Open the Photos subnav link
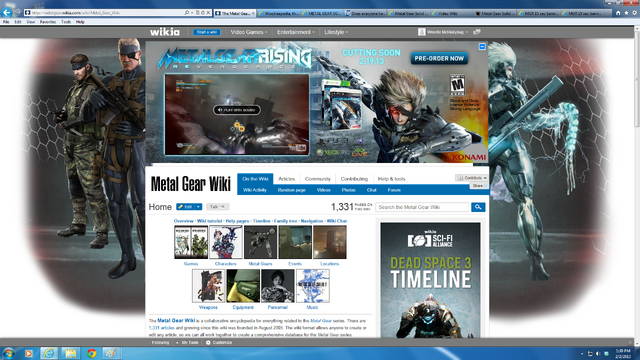 pos(349,190)
